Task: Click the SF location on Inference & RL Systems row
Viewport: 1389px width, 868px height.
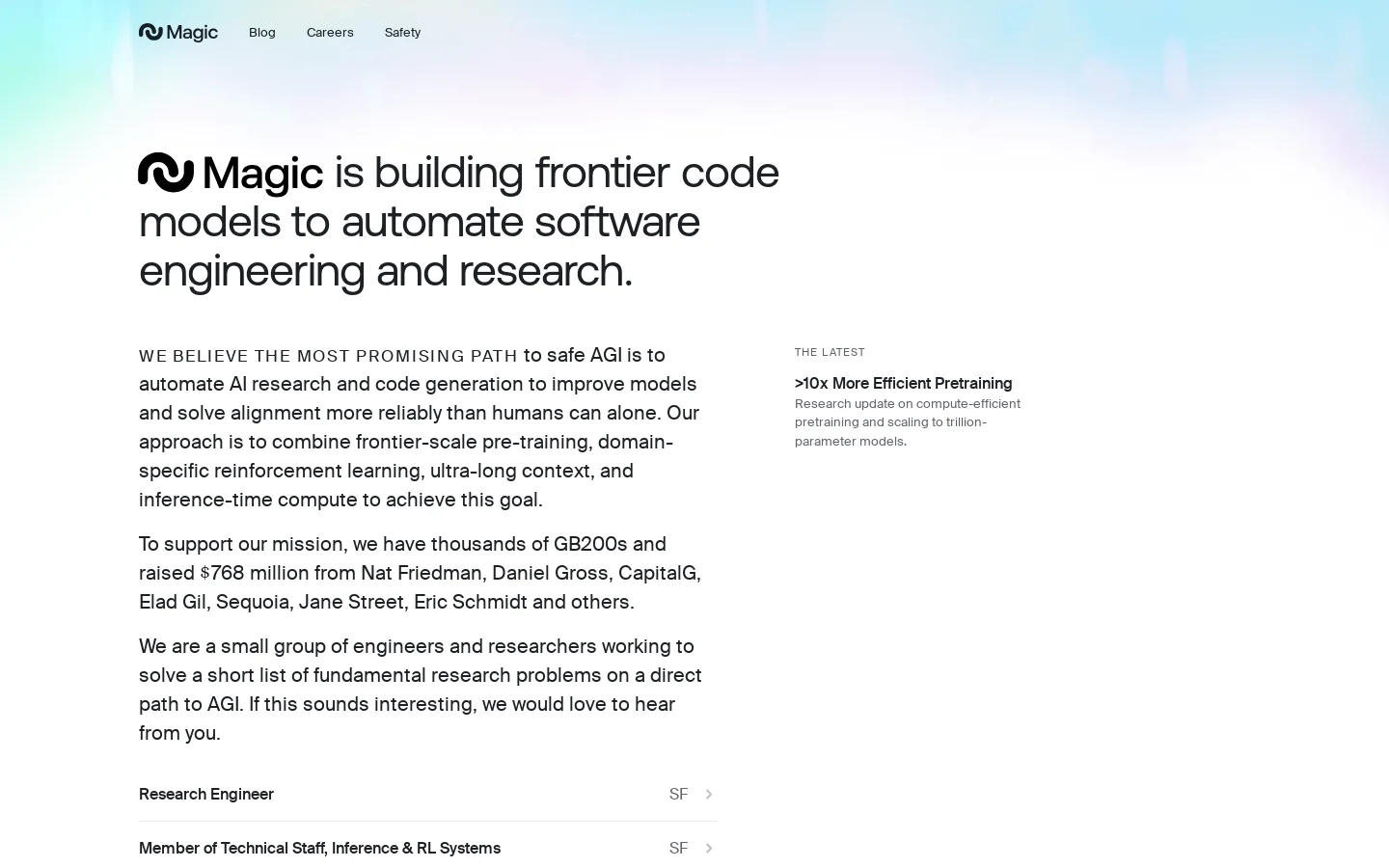Action: point(679,849)
